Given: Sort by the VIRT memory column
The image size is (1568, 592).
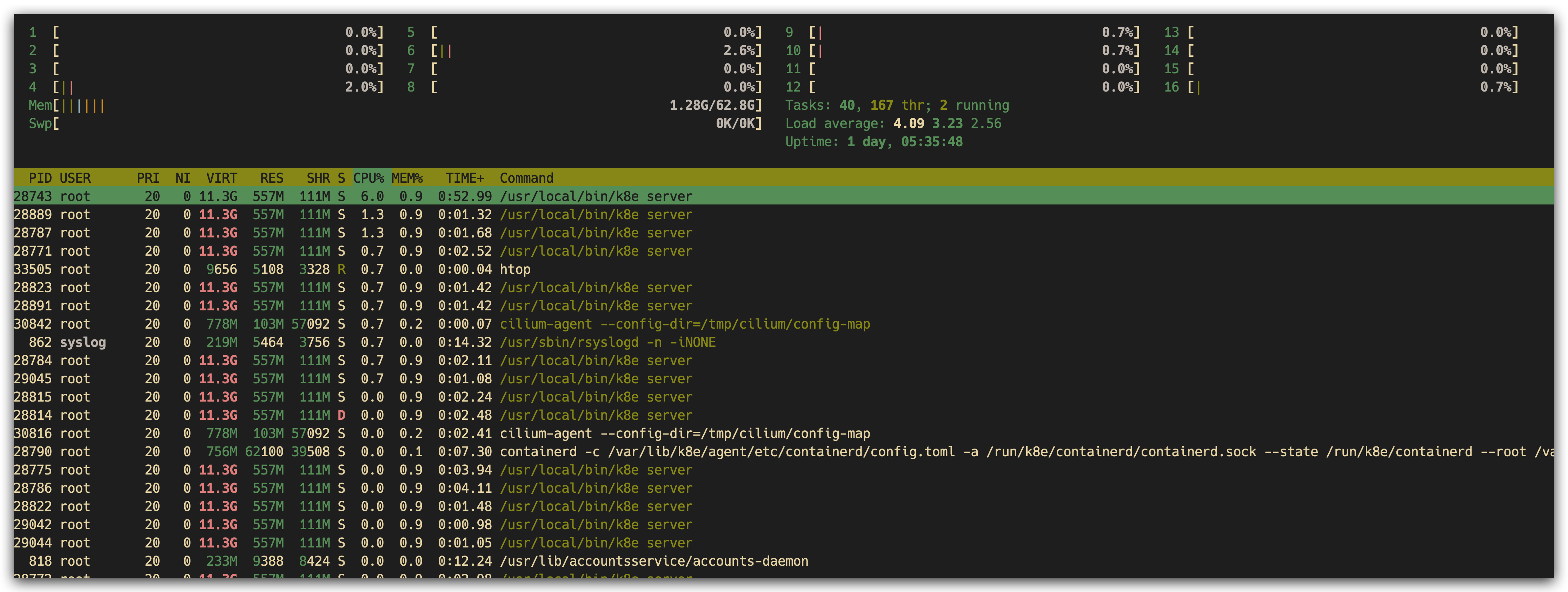Looking at the screenshot, I should [221, 178].
